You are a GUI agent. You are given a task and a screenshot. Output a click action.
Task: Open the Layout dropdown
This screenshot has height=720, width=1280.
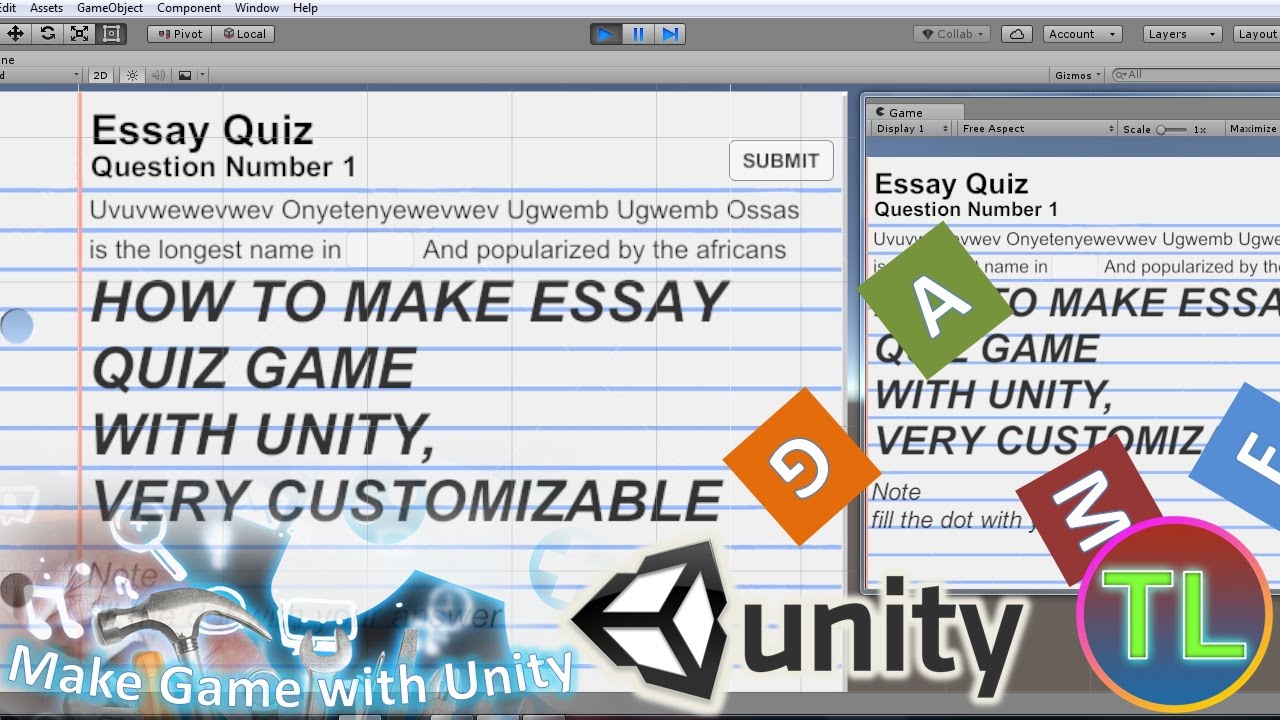coord(1256,34)
